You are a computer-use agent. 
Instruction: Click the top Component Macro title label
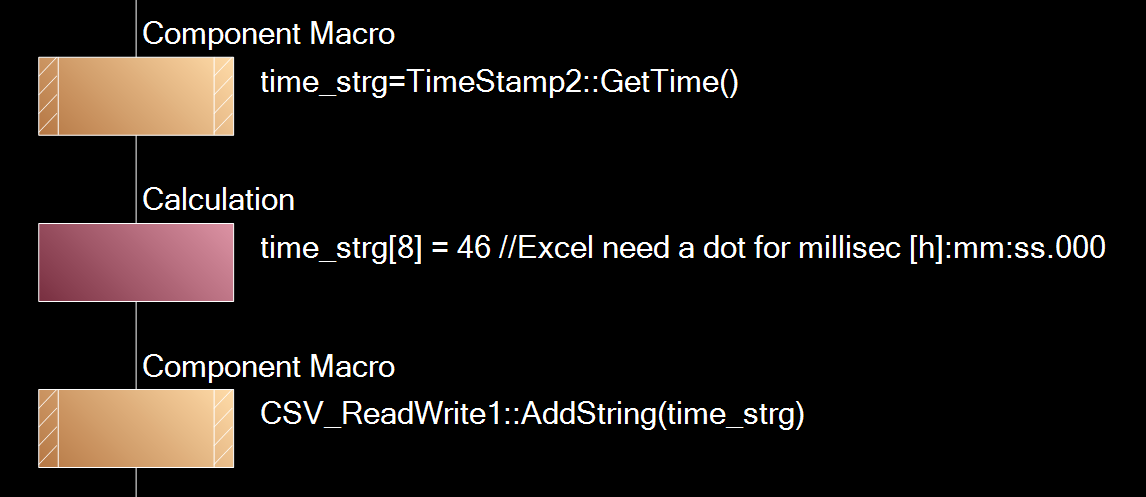268,34
